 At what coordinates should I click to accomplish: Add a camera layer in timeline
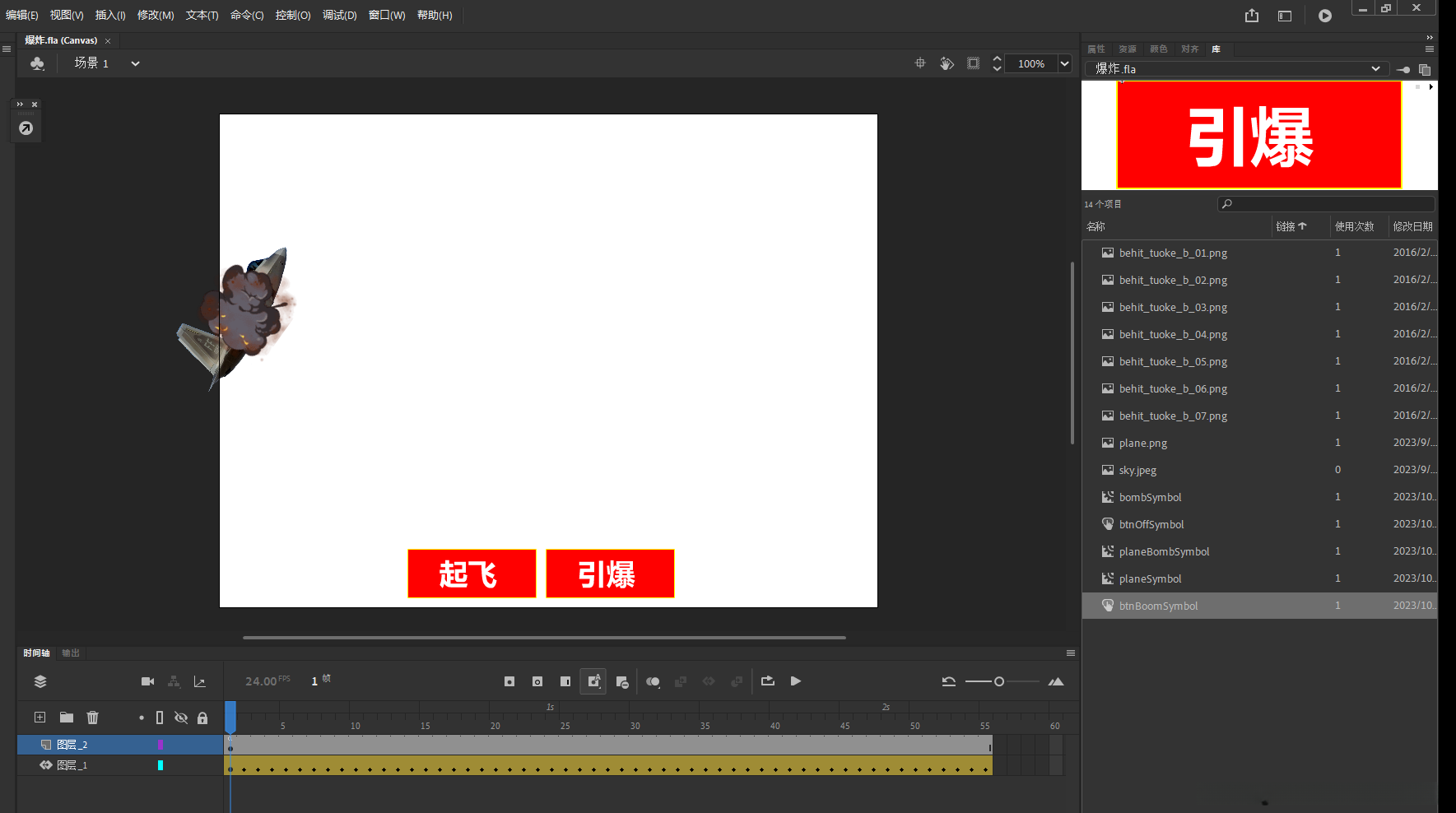[x=147, y=681]
